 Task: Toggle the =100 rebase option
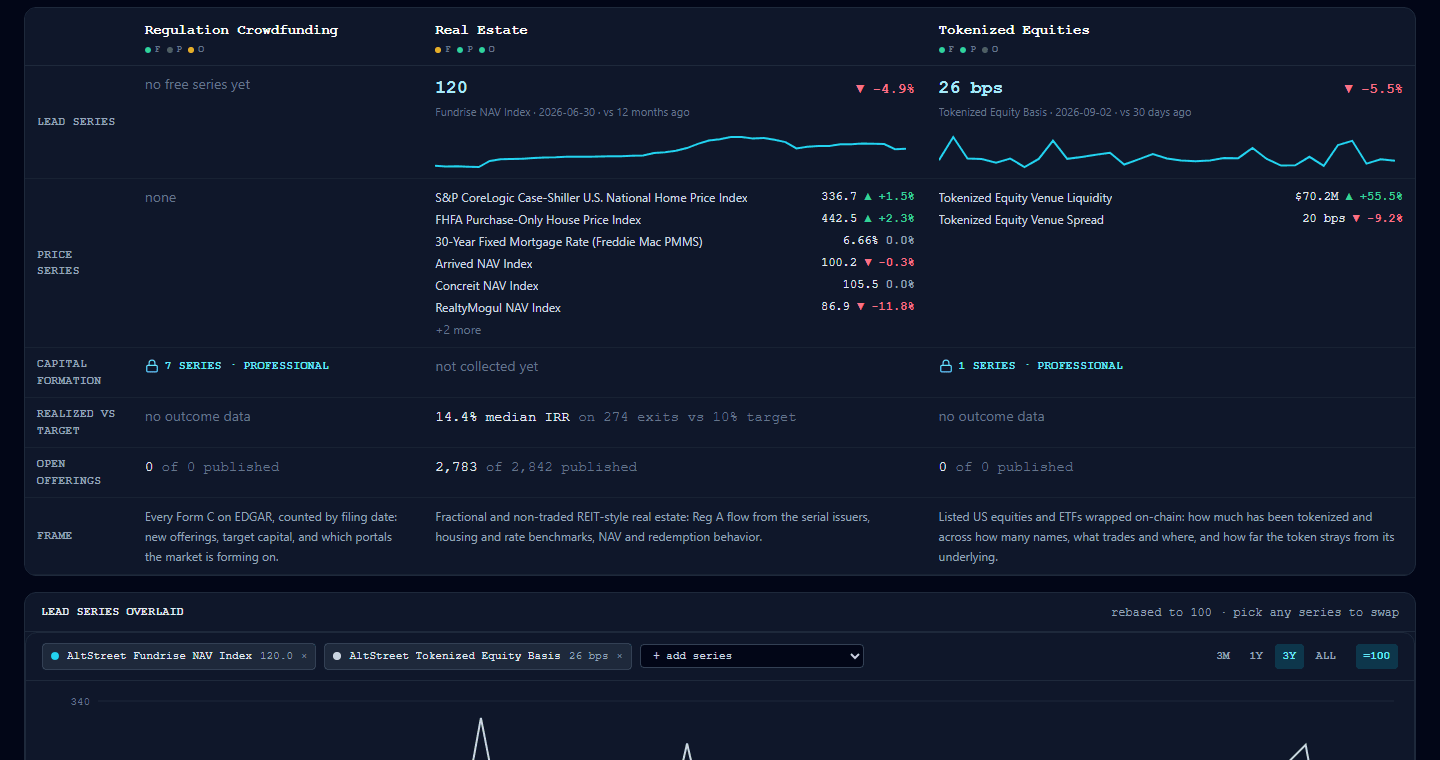point(1377,656)
